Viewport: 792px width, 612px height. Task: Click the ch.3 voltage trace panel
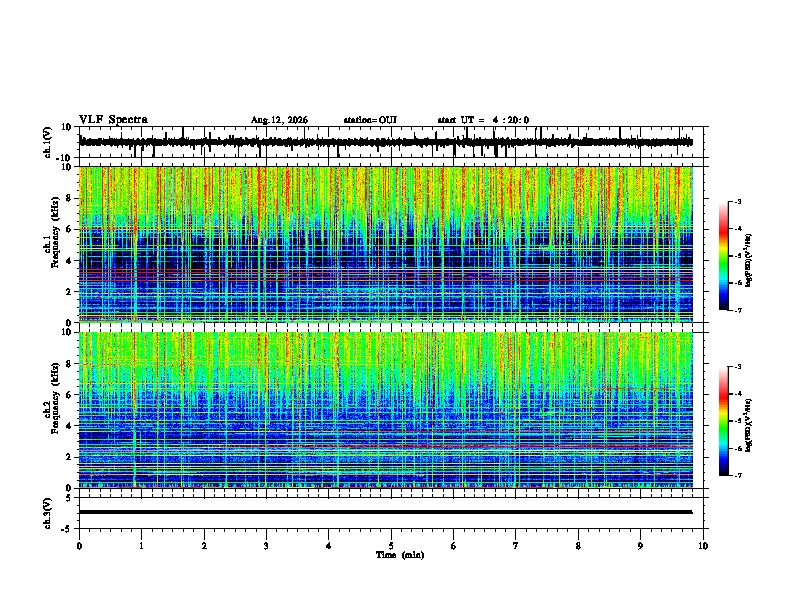[x=393, y=513]
